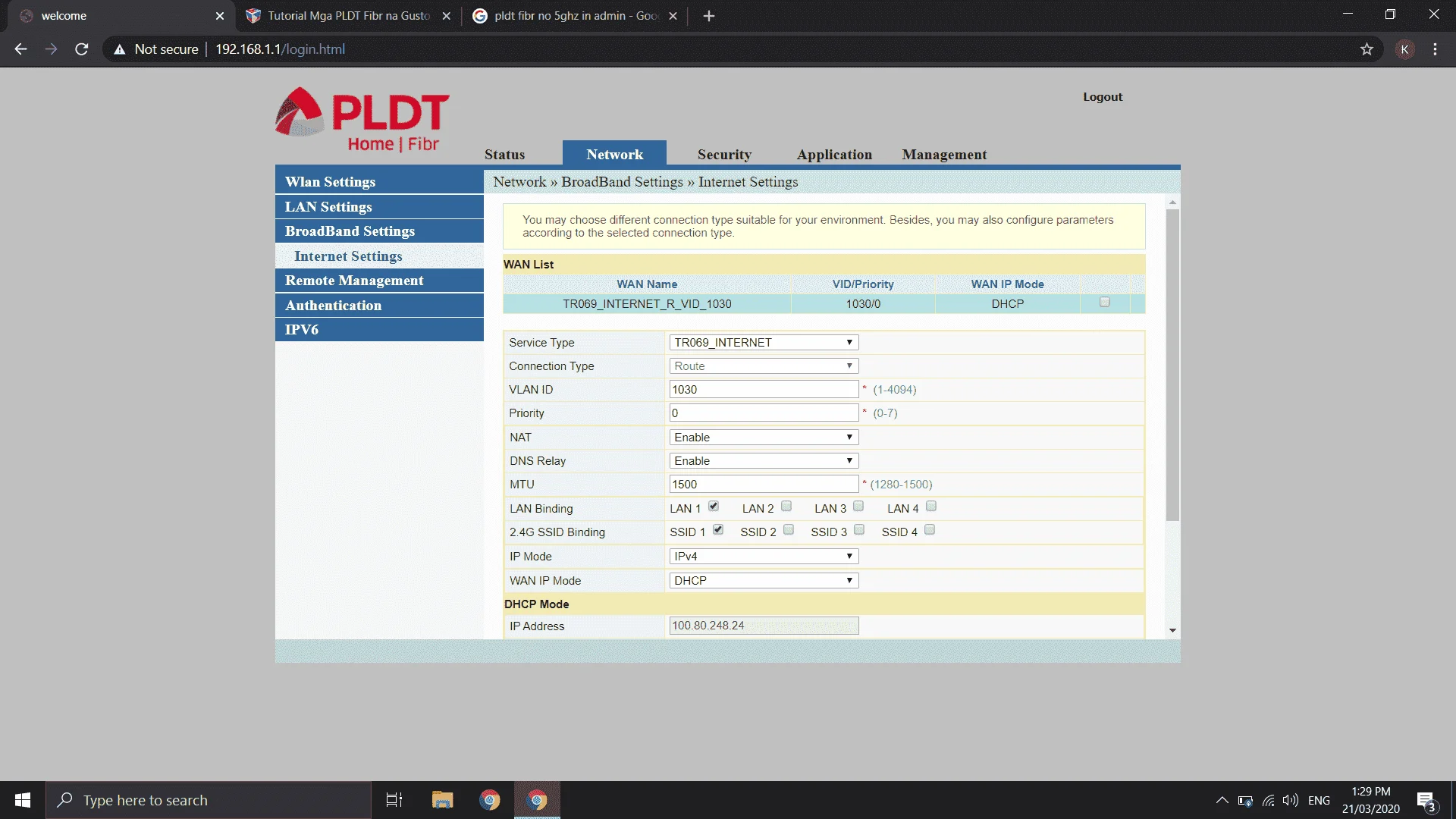
Task: Switch to the Application tab
Action: click(x=834, y=155)
